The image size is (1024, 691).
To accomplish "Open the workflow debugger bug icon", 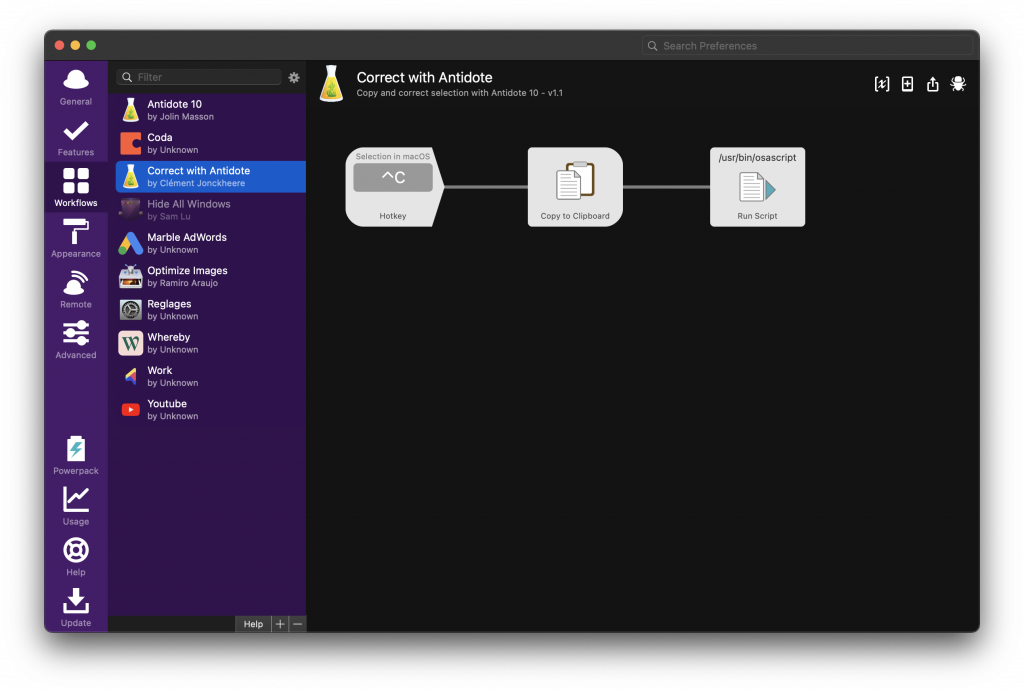I will (x=958, y=84).
